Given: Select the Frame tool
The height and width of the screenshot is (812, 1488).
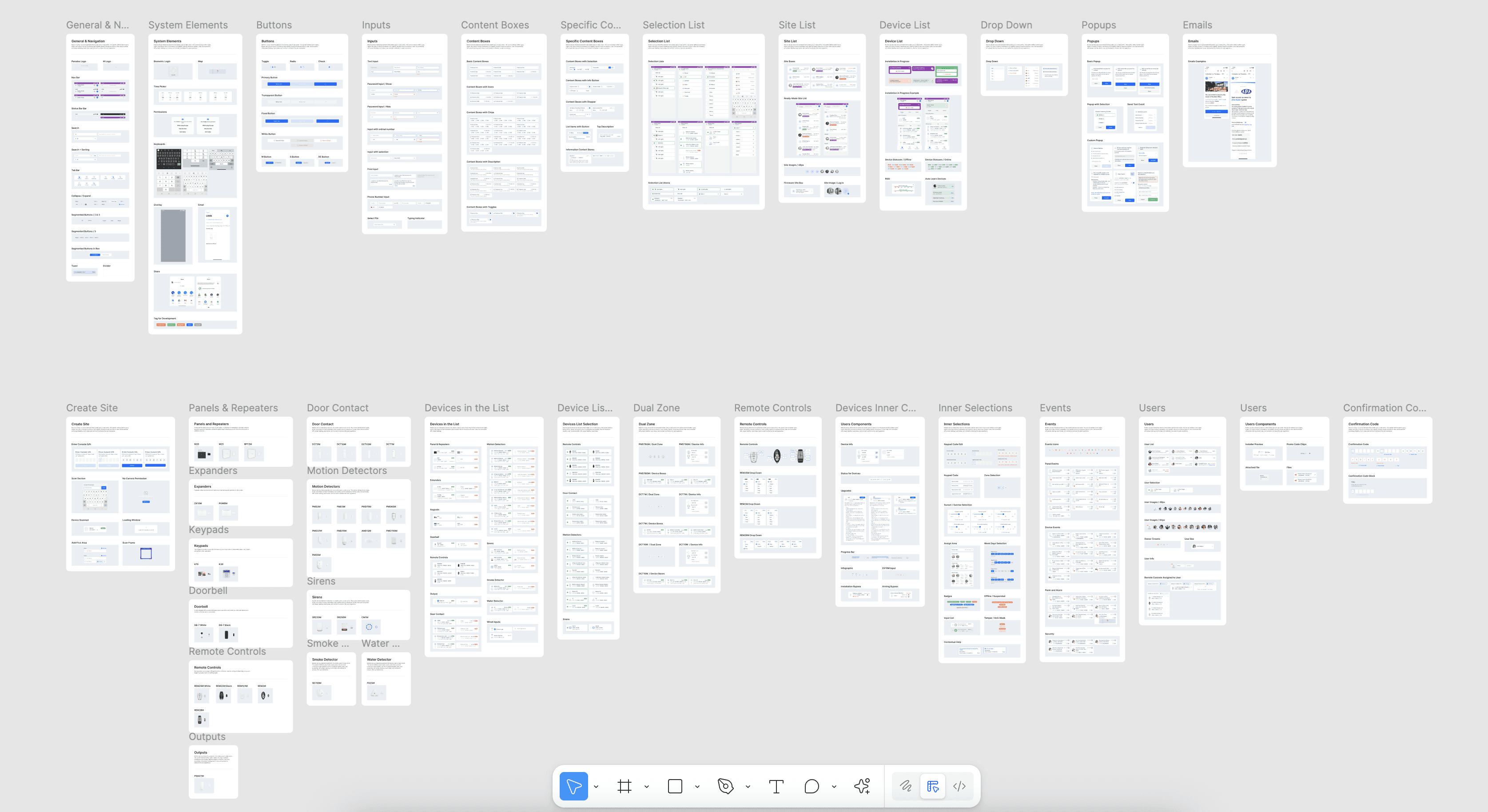Looking at the screenshot, I should click(x=625, y=786).
